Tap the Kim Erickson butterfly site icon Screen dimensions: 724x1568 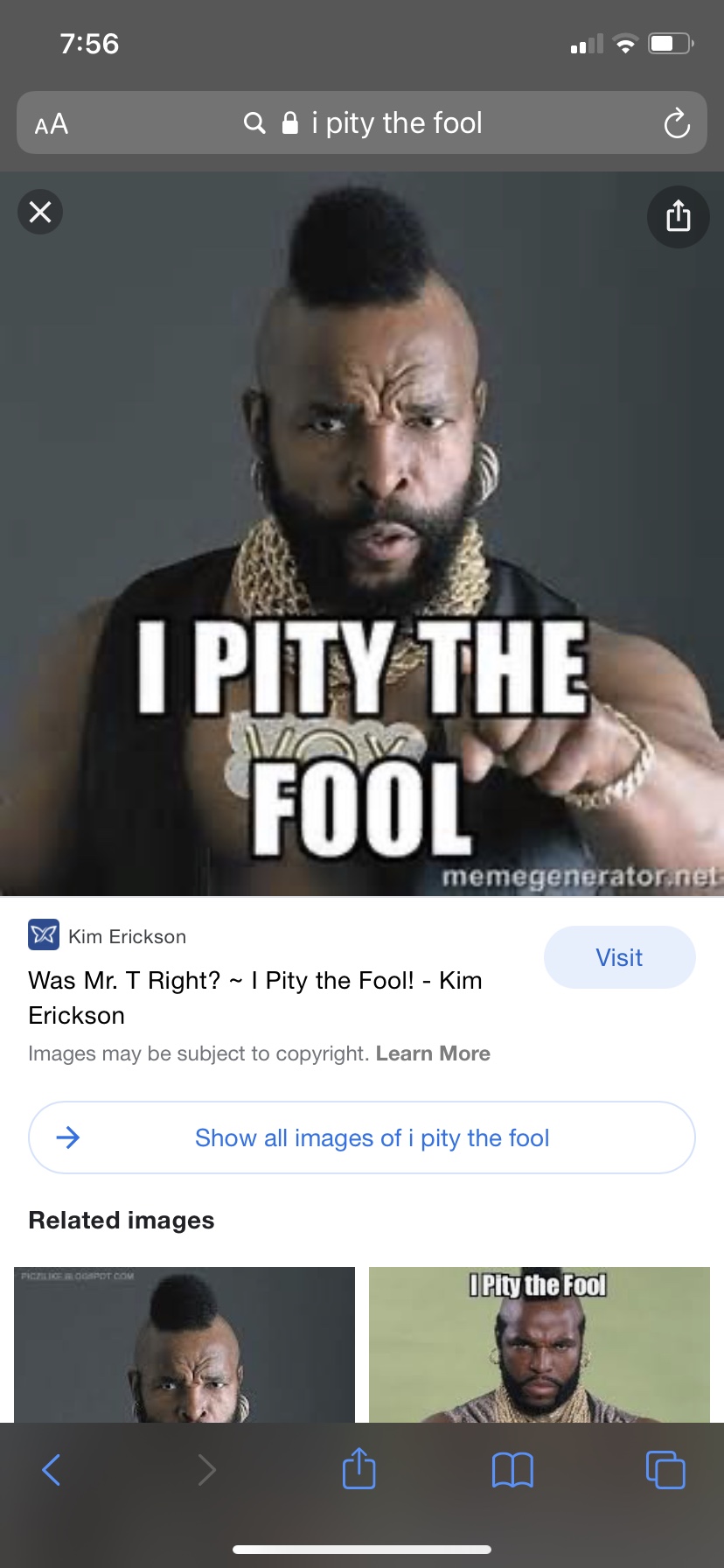44,935
